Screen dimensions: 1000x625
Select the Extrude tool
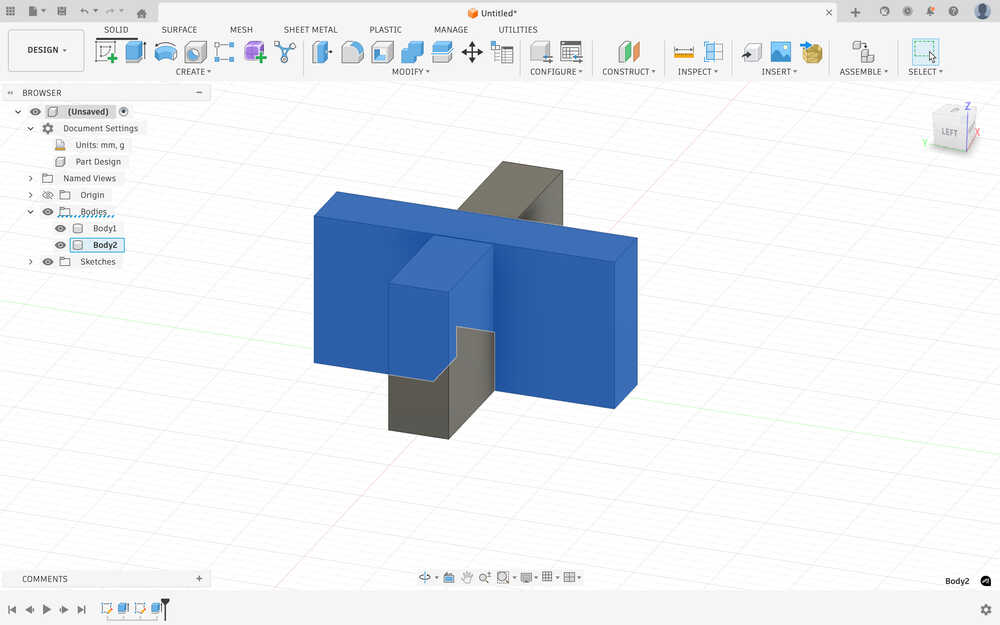[x=135, y=52]
